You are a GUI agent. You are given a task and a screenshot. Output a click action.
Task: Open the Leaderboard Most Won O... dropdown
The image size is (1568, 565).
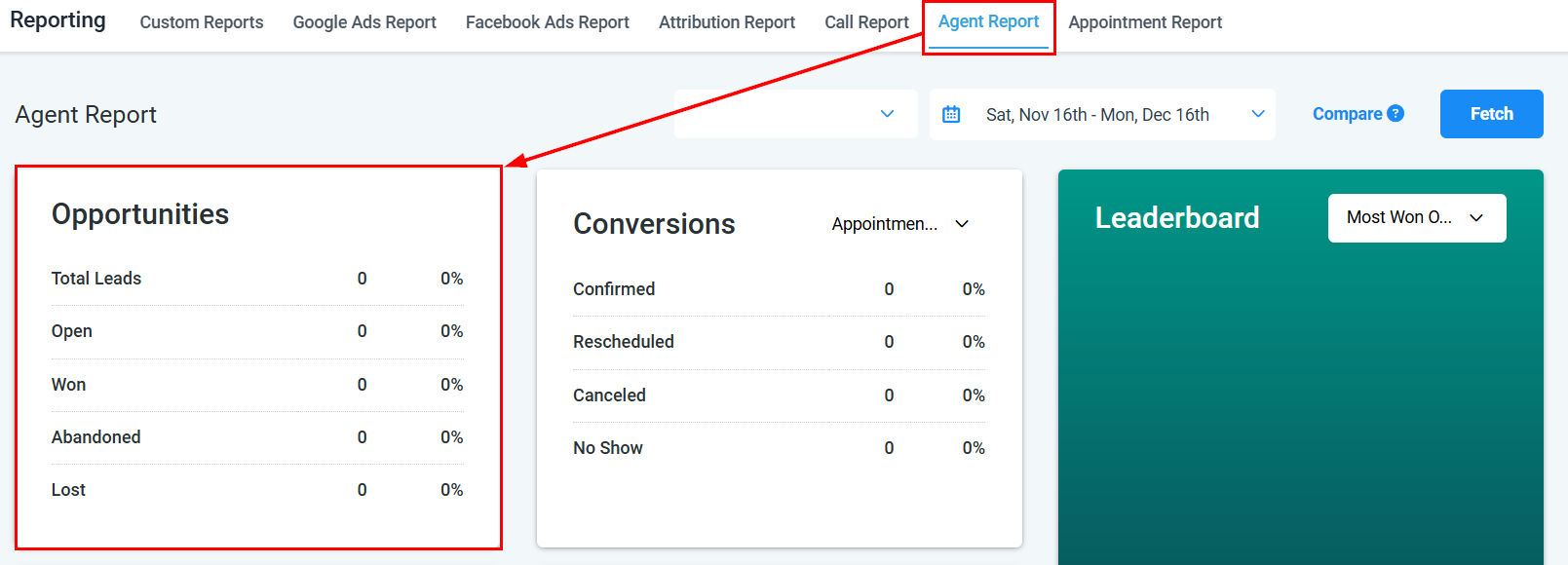pos(1417,217)
